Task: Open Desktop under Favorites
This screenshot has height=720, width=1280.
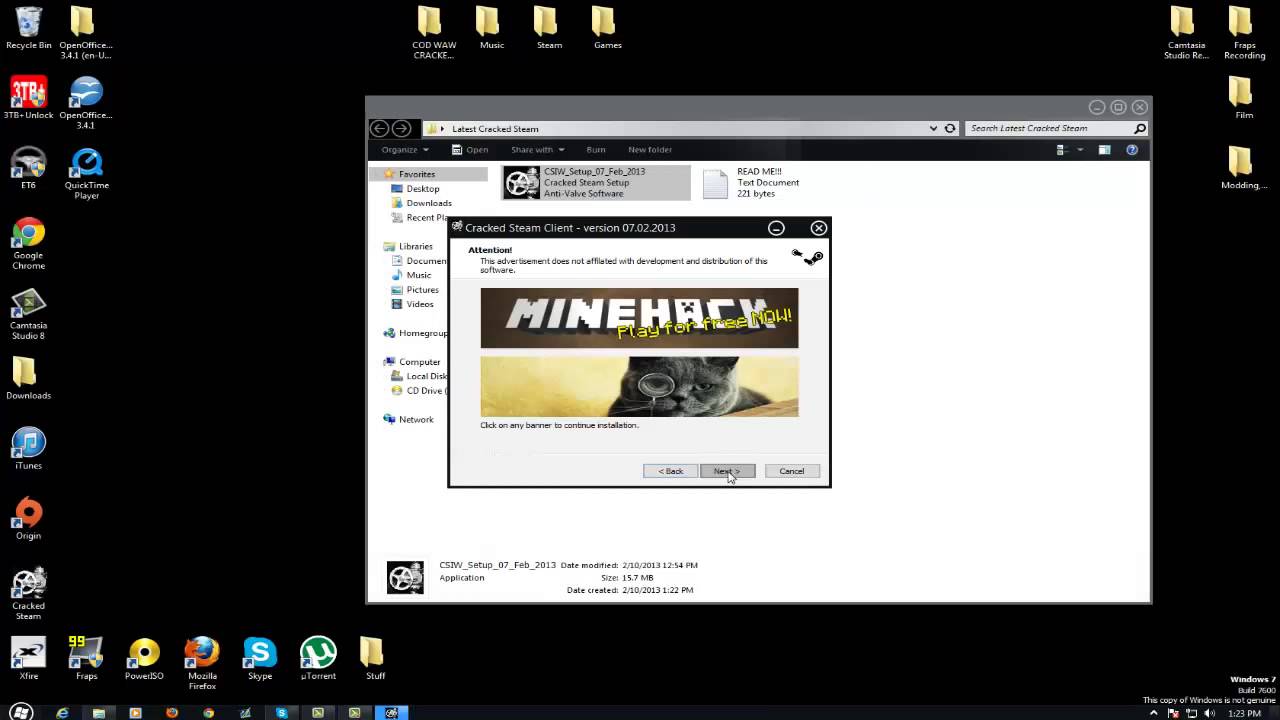Action: pyautogui.click(x=423, y=189)
